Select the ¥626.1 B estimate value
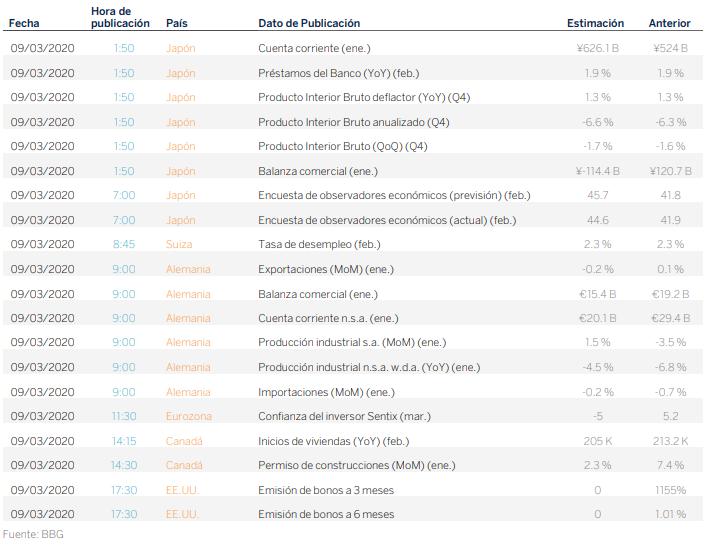This screenshot has height=544, width=708. [x=598, y=48]
